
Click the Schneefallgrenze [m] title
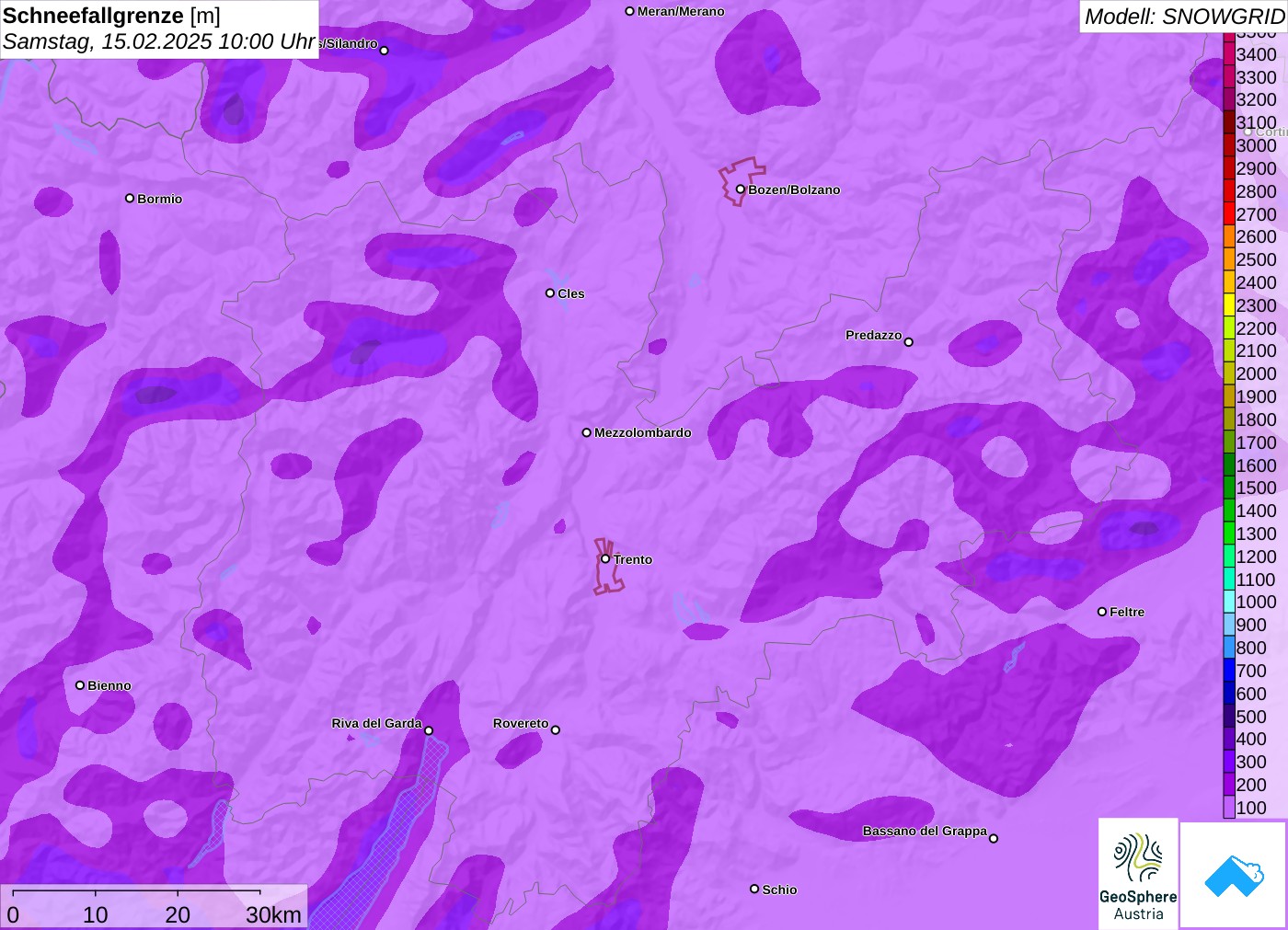111,16
